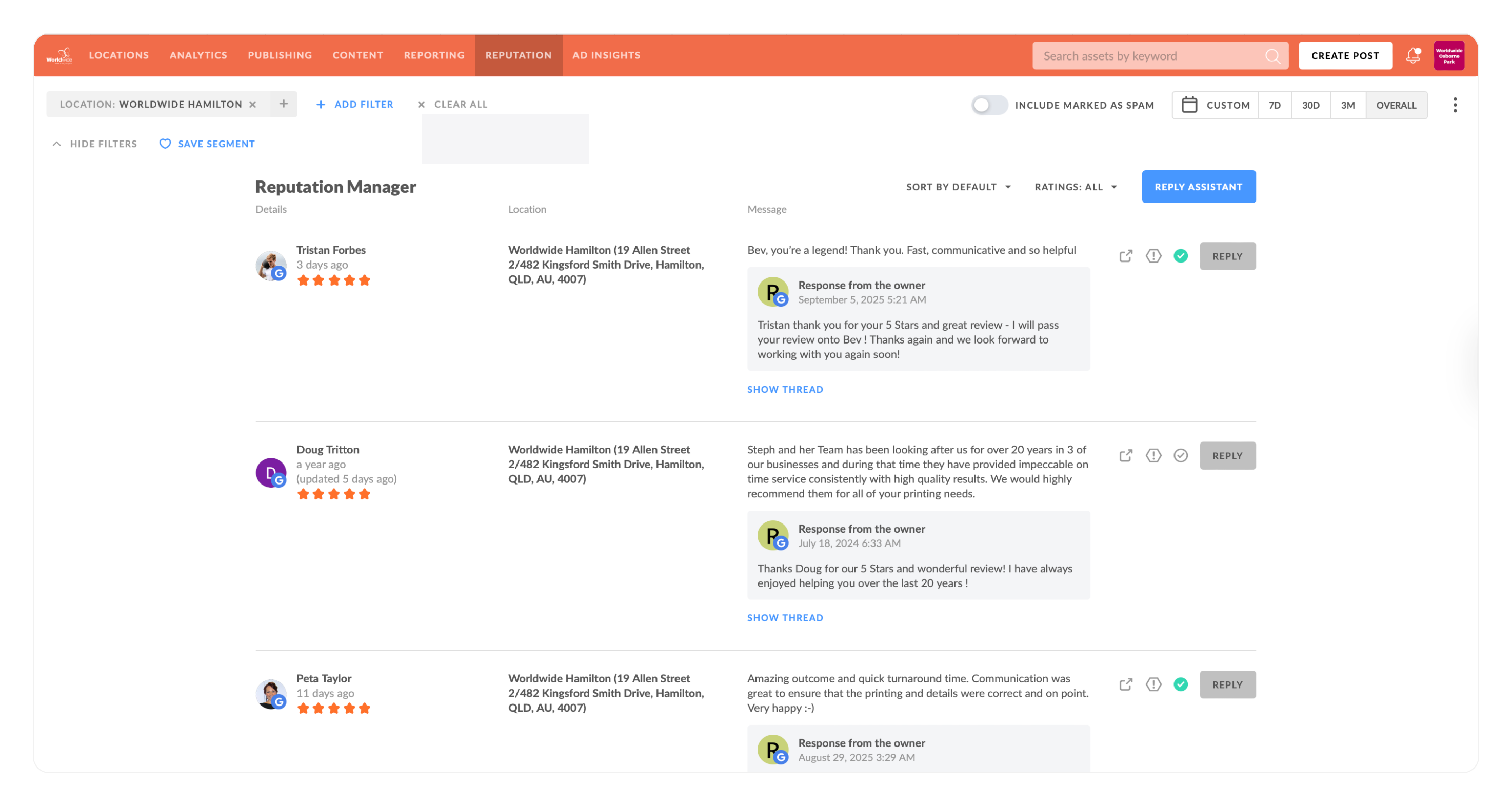Add another location with the plus icon

tap(284, 104)
